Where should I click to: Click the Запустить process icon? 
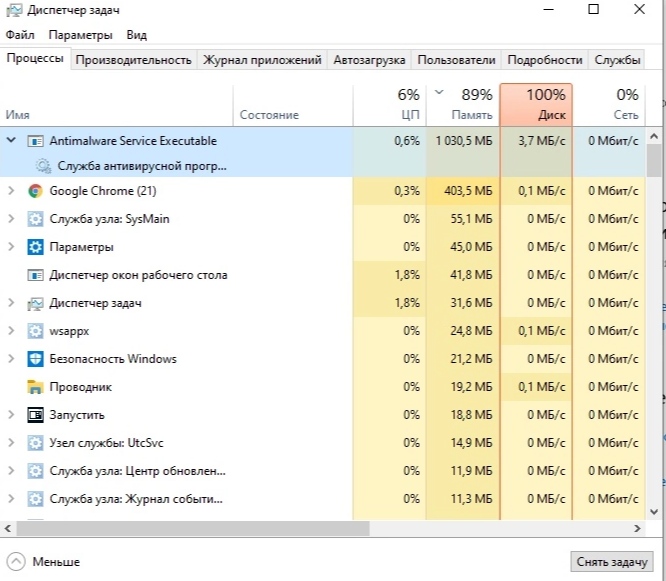35,415
